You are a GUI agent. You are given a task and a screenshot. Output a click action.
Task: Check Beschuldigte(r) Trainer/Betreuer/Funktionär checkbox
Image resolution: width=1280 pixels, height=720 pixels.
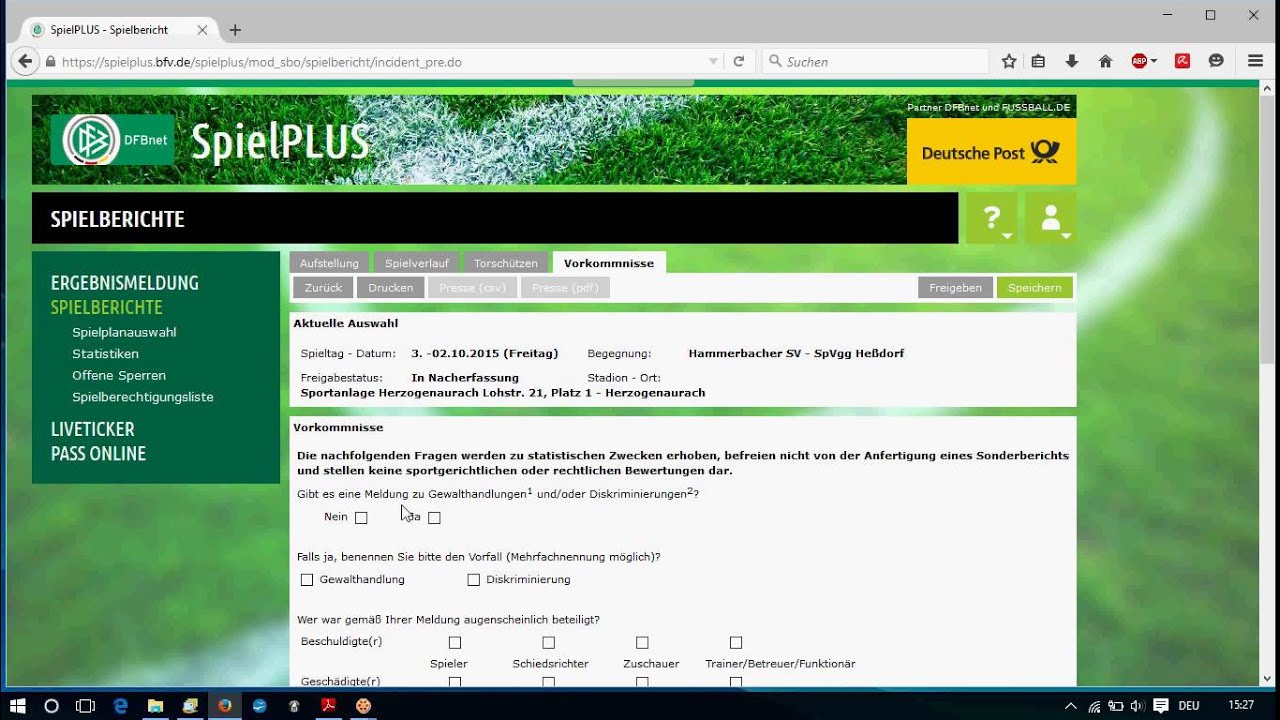736,642
